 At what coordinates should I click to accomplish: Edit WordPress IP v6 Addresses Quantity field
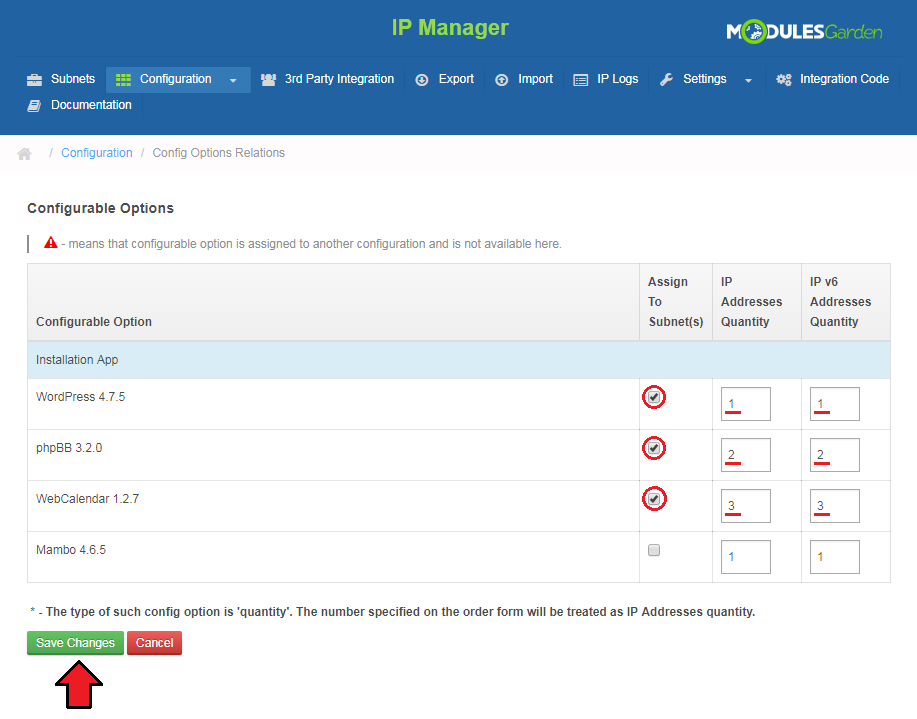(835, 404)
